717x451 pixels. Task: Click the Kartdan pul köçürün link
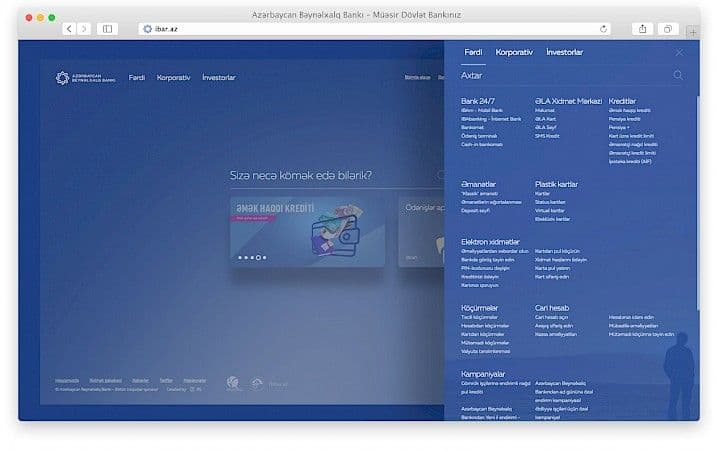(557, 252)
